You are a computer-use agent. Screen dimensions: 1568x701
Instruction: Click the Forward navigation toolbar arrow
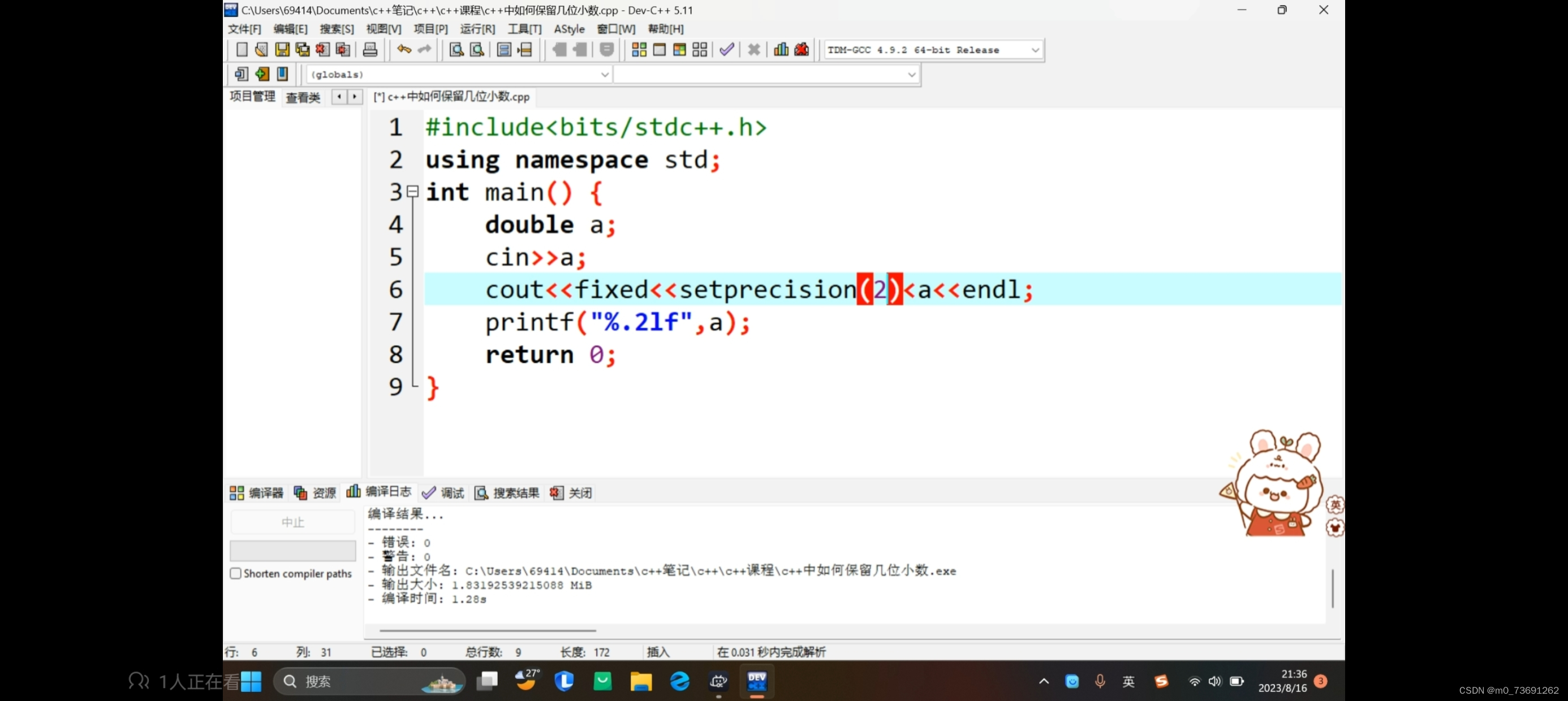580,50
